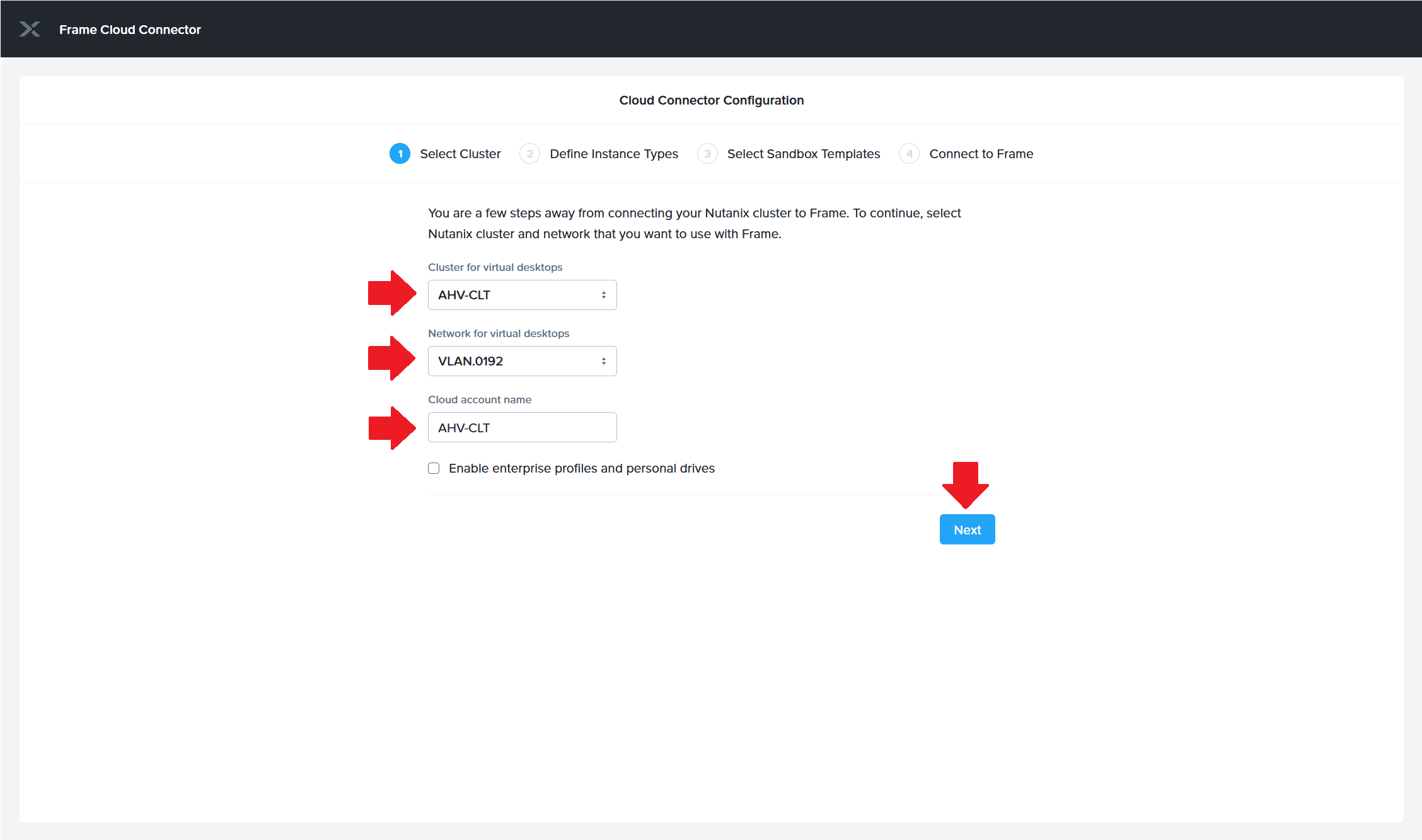Image resolution: width=1422 pixels, height=840 pixels.
Task: Click step 2 circle icon
Action: tap(529, 154)
